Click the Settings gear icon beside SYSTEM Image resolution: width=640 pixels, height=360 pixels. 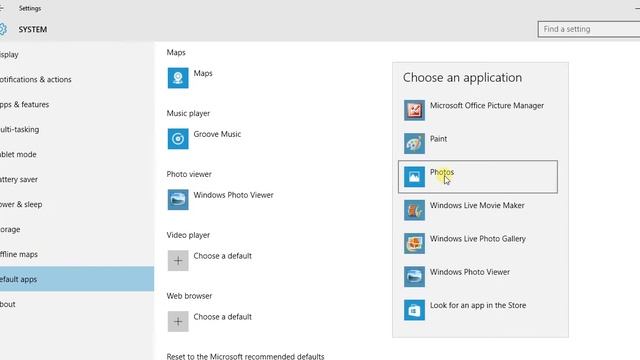coord(3,29)
